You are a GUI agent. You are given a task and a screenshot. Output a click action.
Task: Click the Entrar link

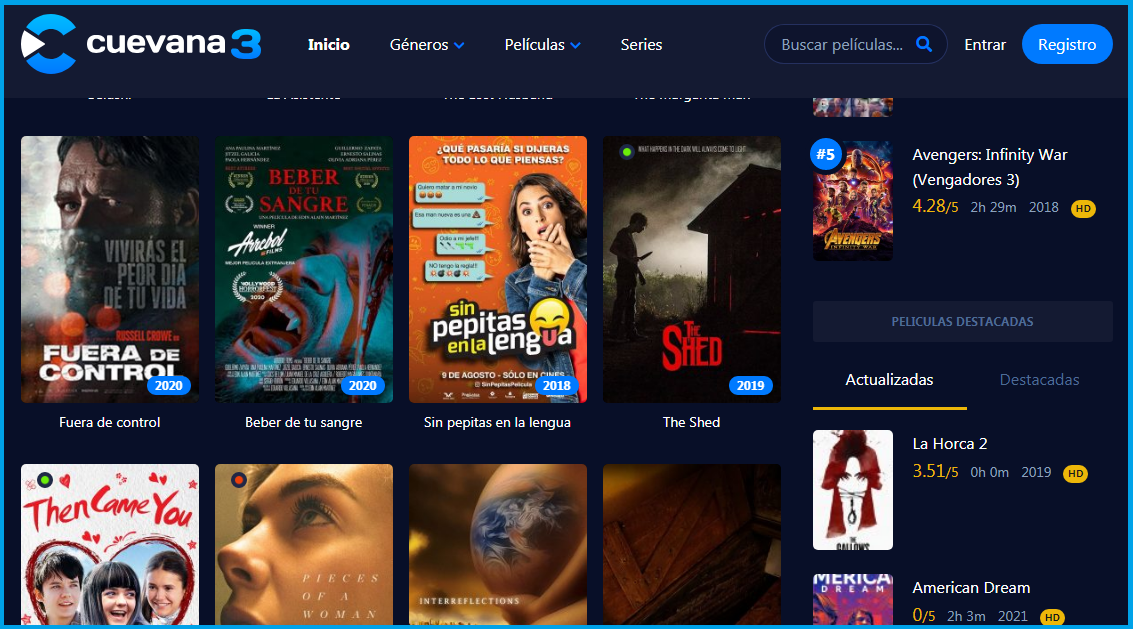point(985,44)
